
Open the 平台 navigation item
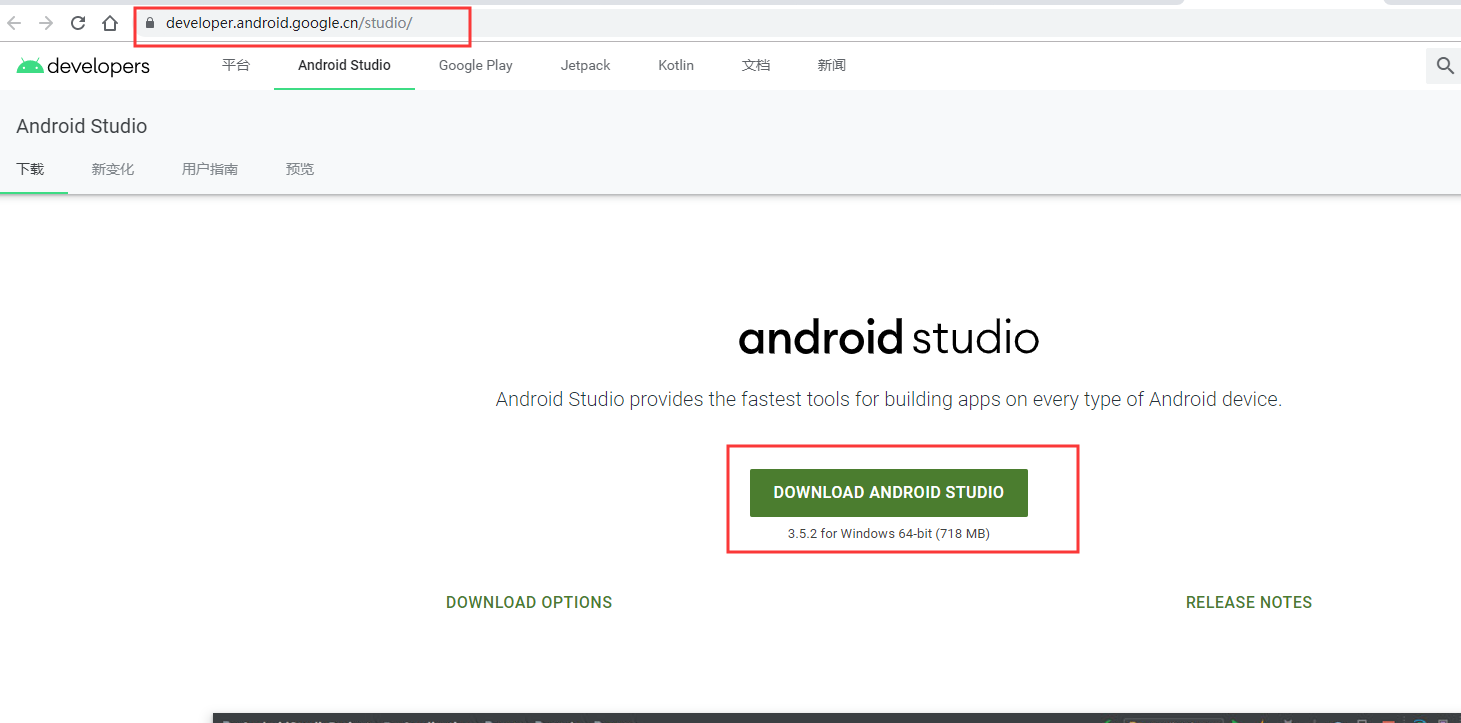click(236, 65)
